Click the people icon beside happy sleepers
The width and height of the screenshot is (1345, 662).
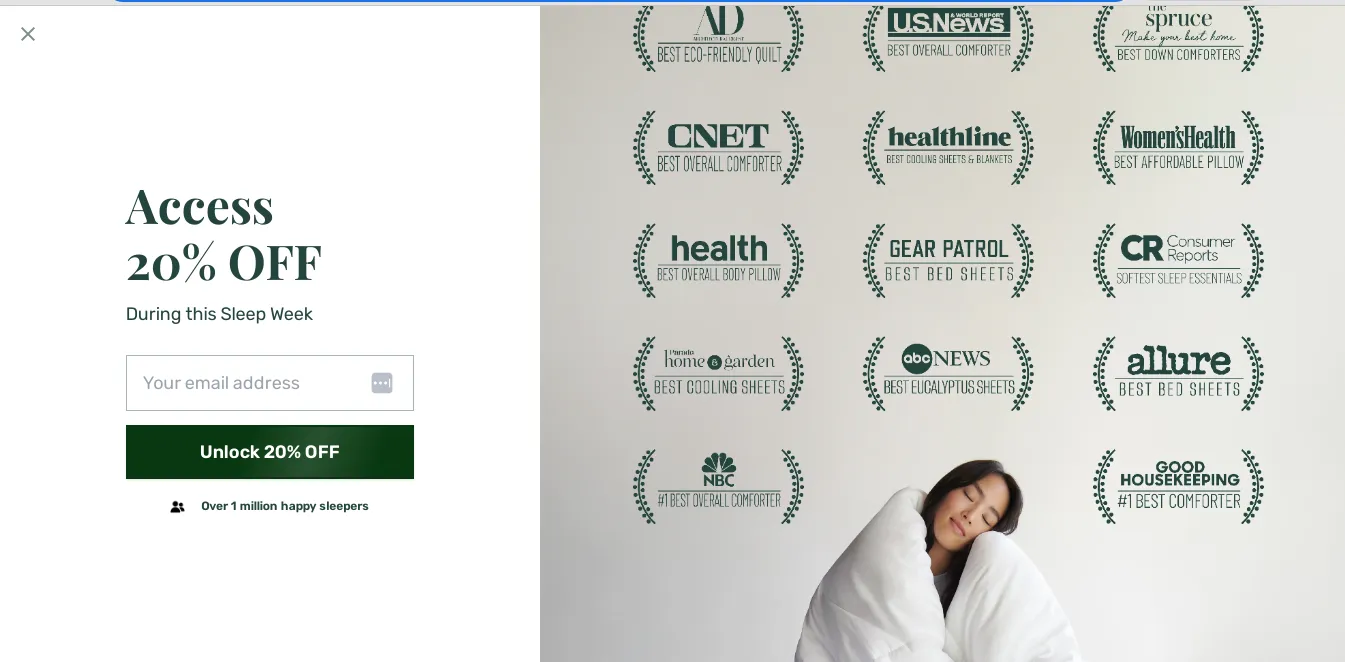click(x=178, y=507)
